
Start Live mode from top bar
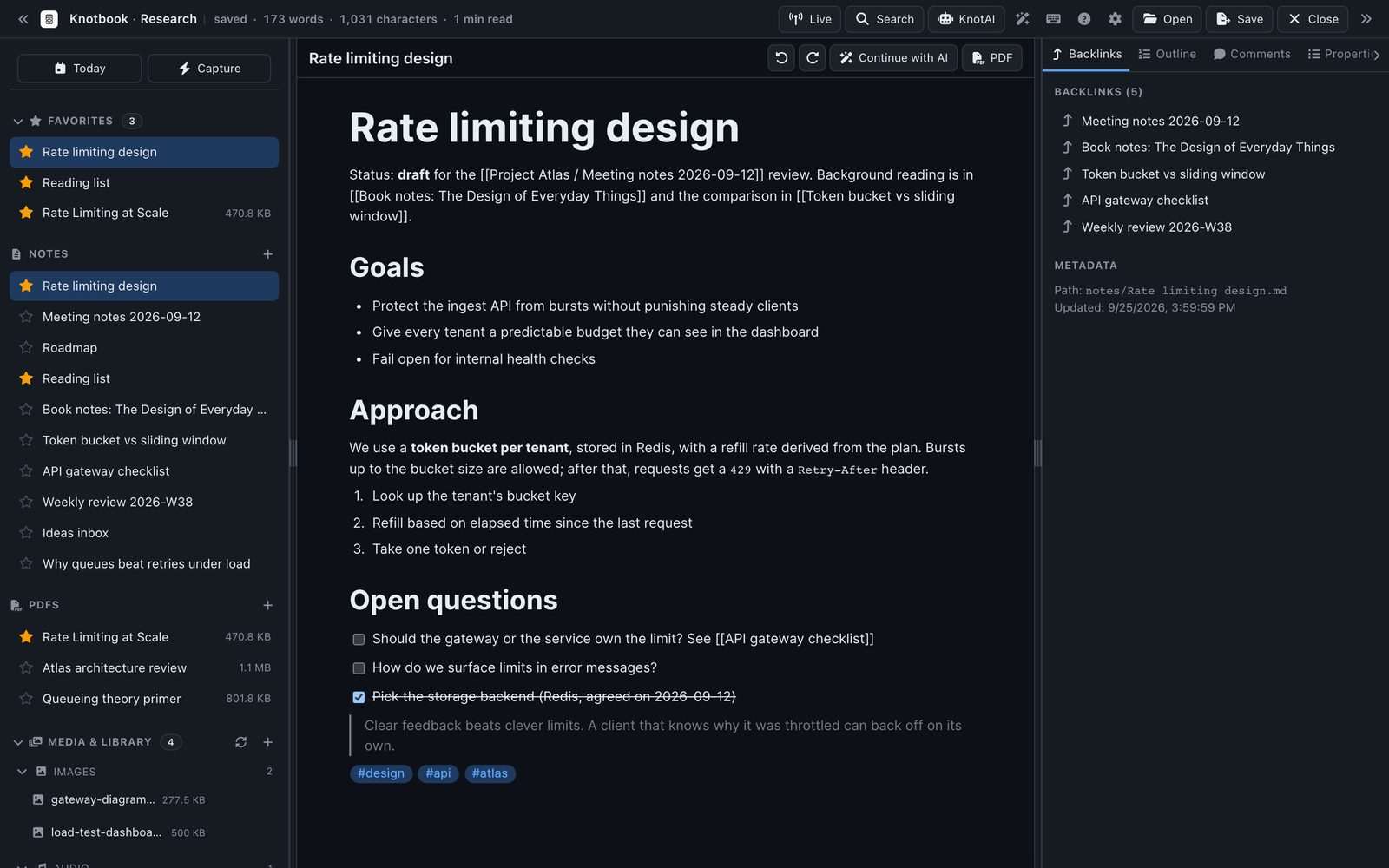point(809,19)
